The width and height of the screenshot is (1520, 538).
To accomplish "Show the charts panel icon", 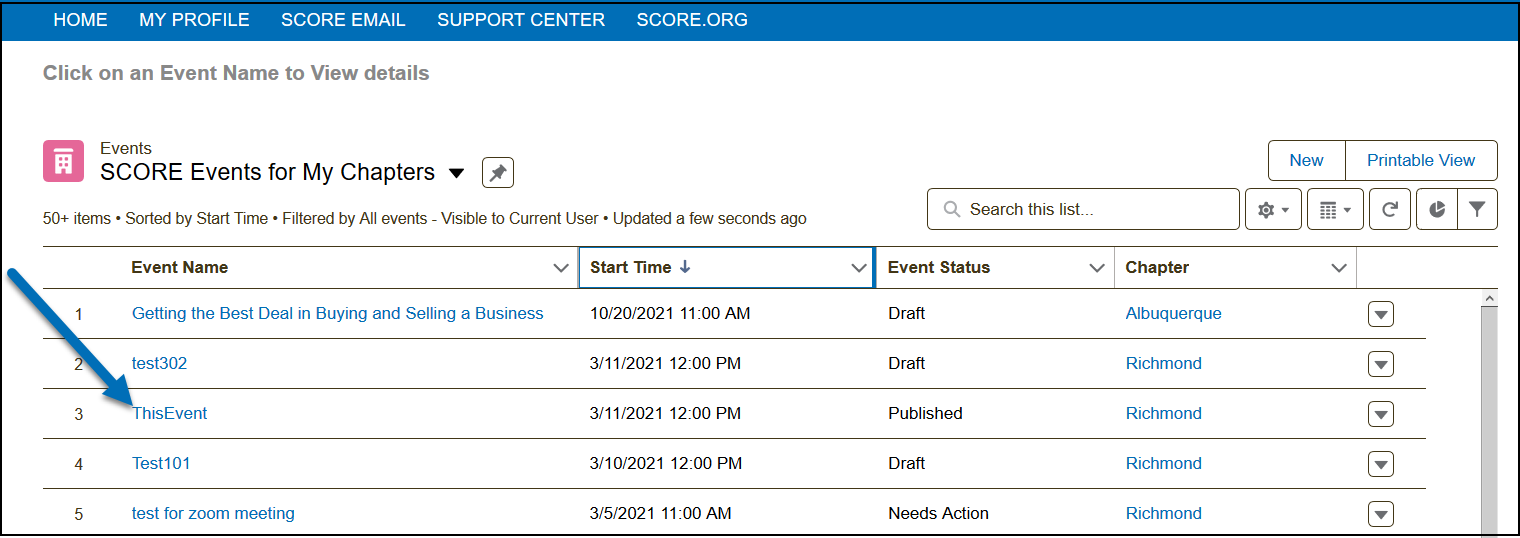I will click(1436, 210).
